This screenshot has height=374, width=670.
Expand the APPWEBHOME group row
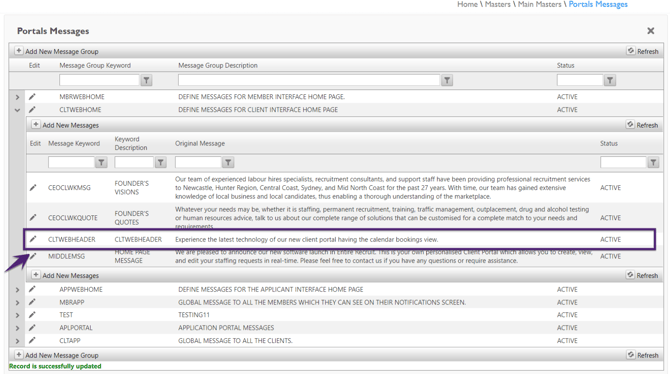[17, 290]
